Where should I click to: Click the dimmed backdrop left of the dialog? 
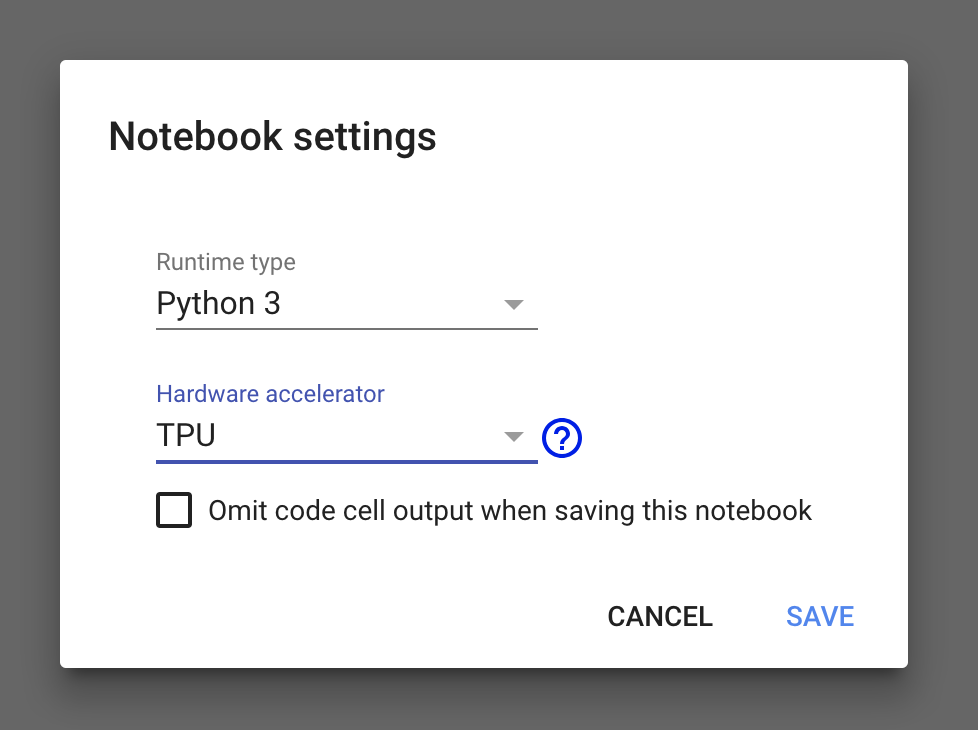[x=28, y=365]
